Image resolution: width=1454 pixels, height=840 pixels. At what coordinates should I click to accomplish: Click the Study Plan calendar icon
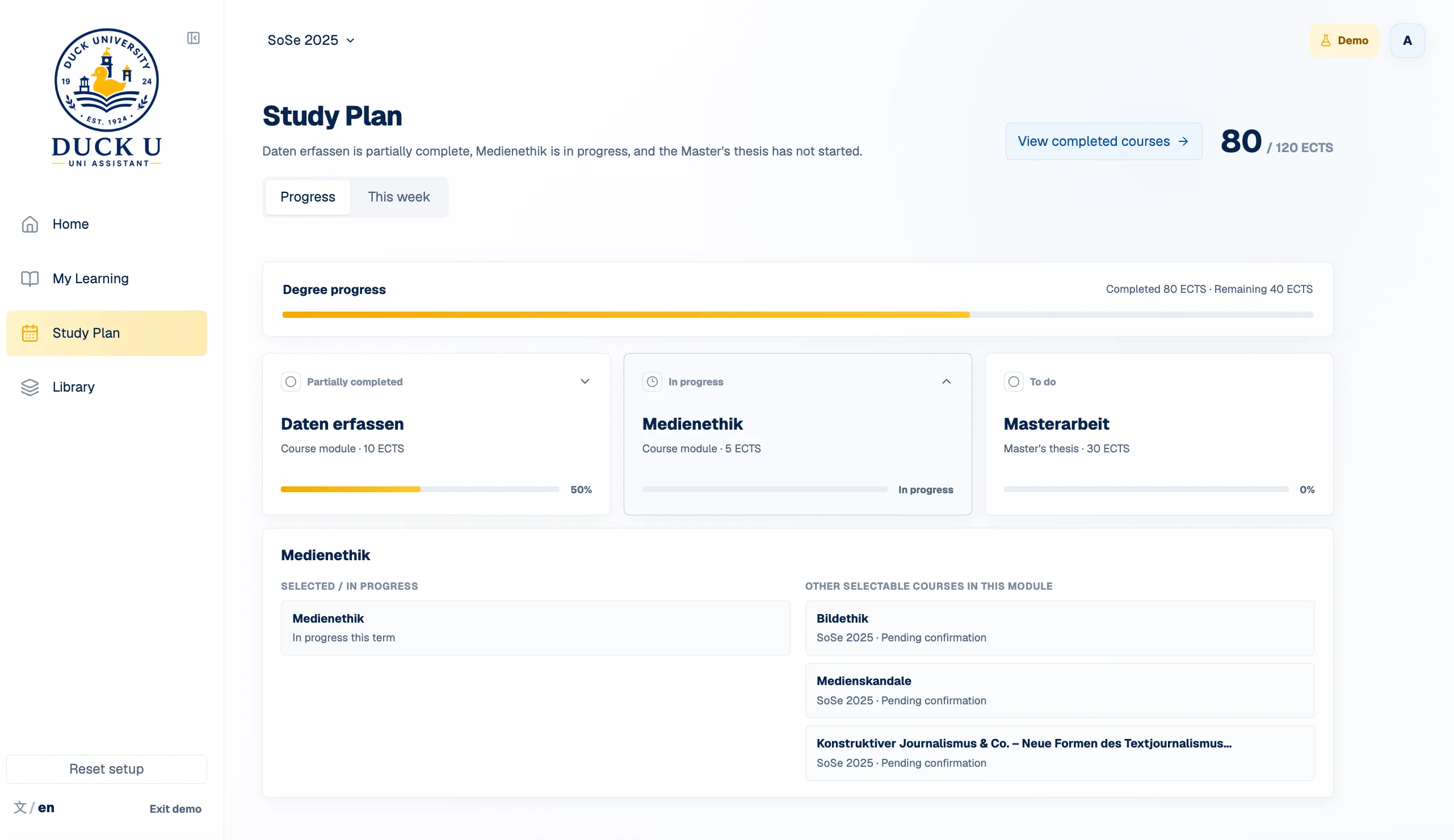pos(30,333)
